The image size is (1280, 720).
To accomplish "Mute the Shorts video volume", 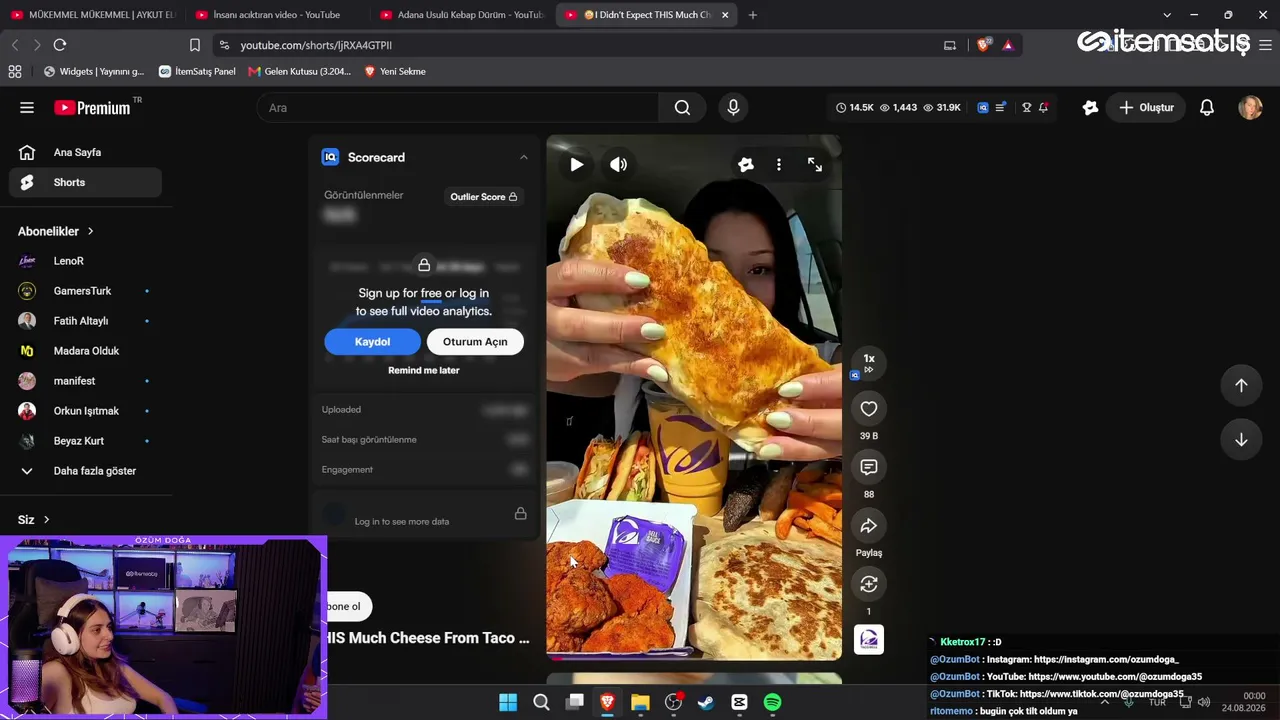I will 619,165.
